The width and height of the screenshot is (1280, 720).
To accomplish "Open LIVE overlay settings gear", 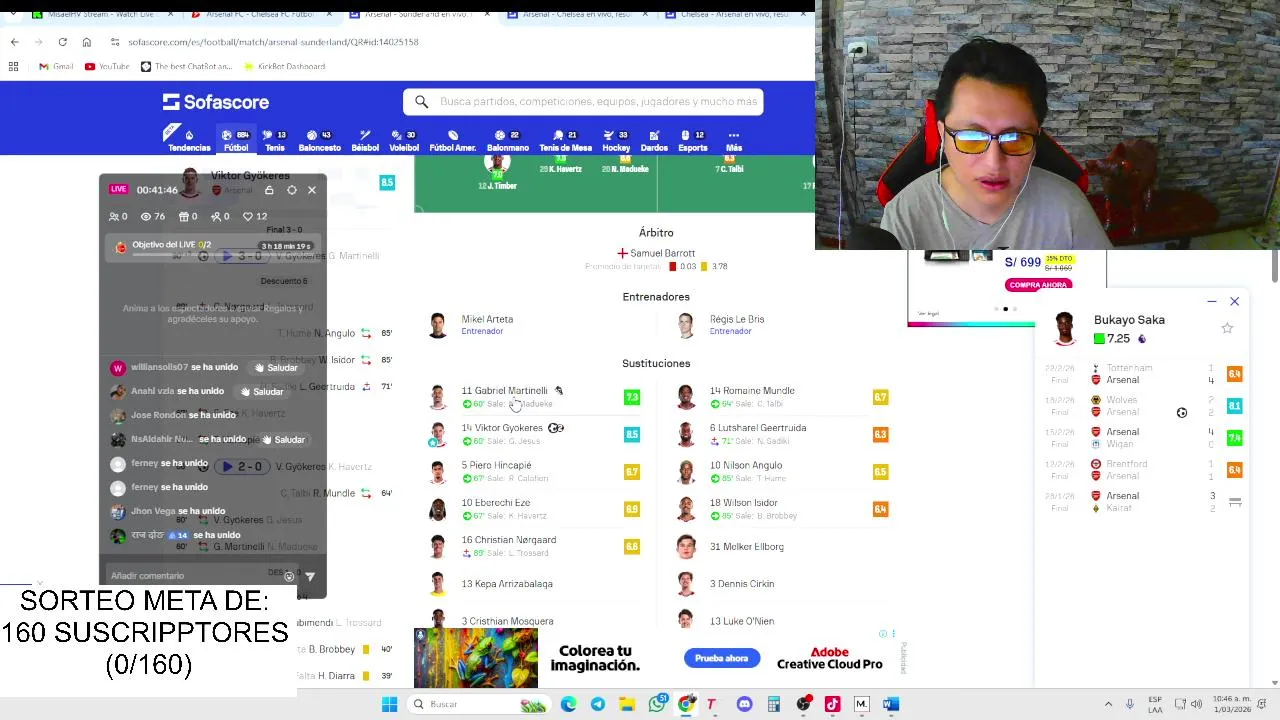I will coord(291,190).
